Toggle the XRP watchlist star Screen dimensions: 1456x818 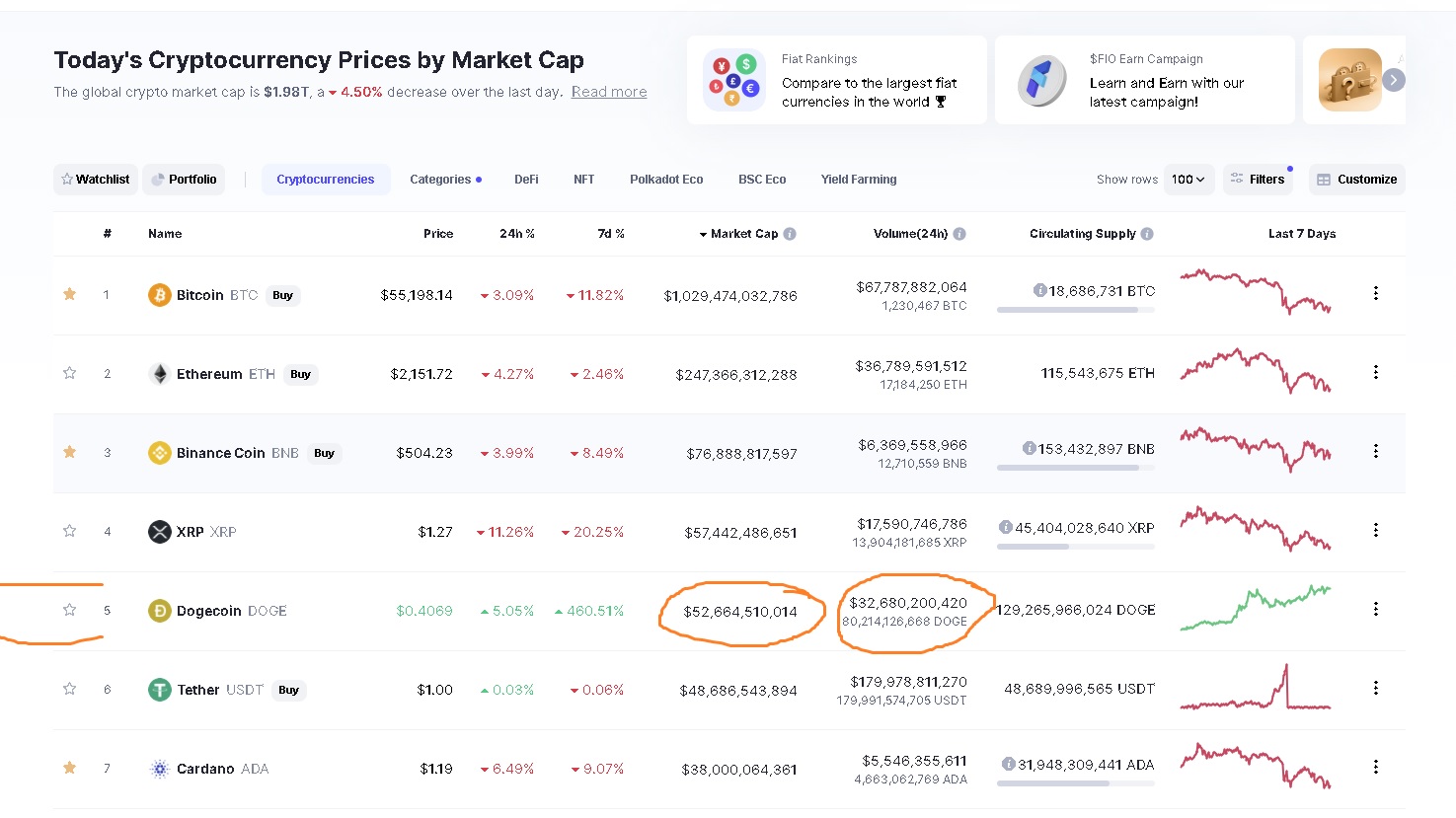click(x=69, y=531)
